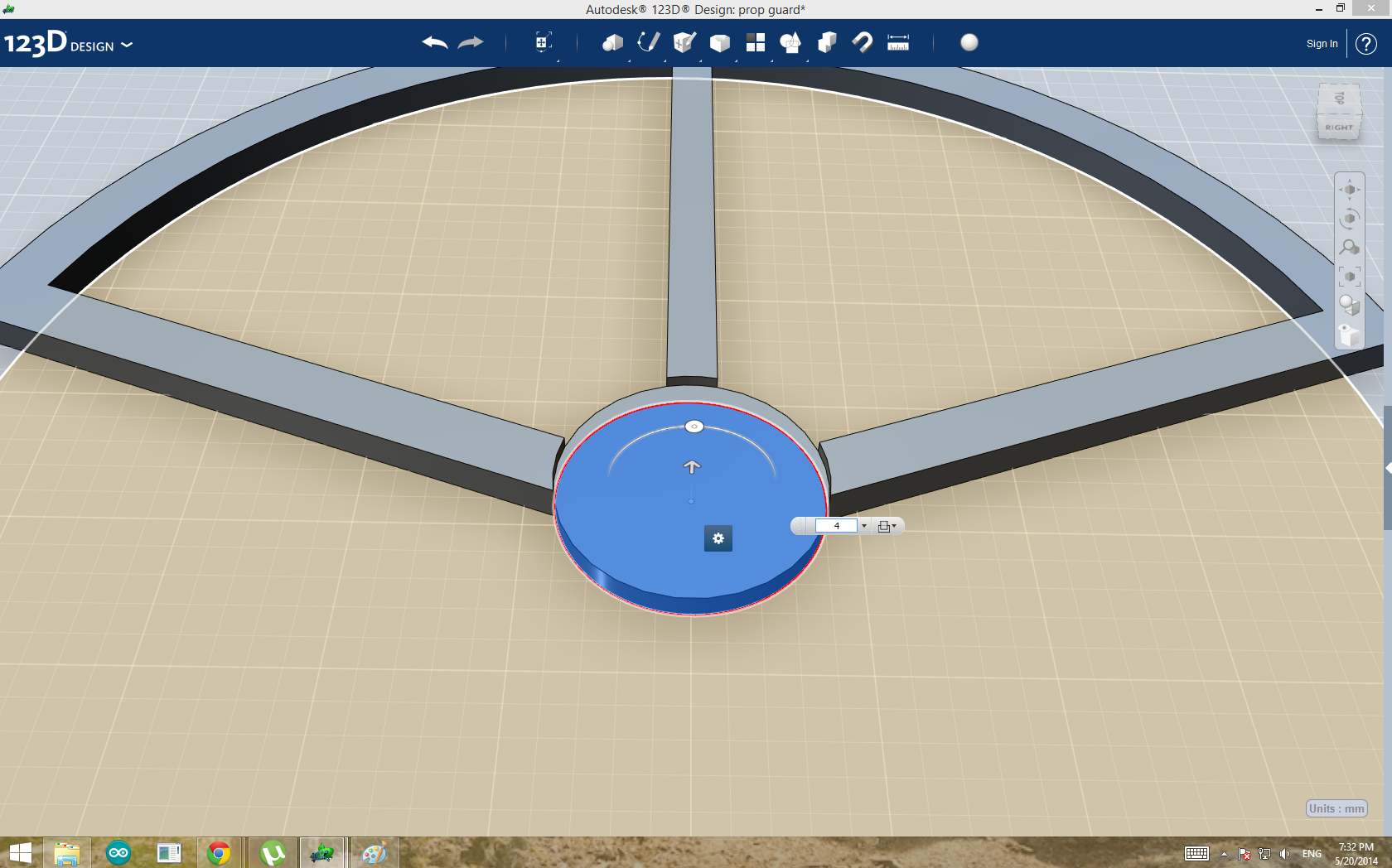Open Paint from the taskbar
1392x868 pixels.
pos(374,852)
